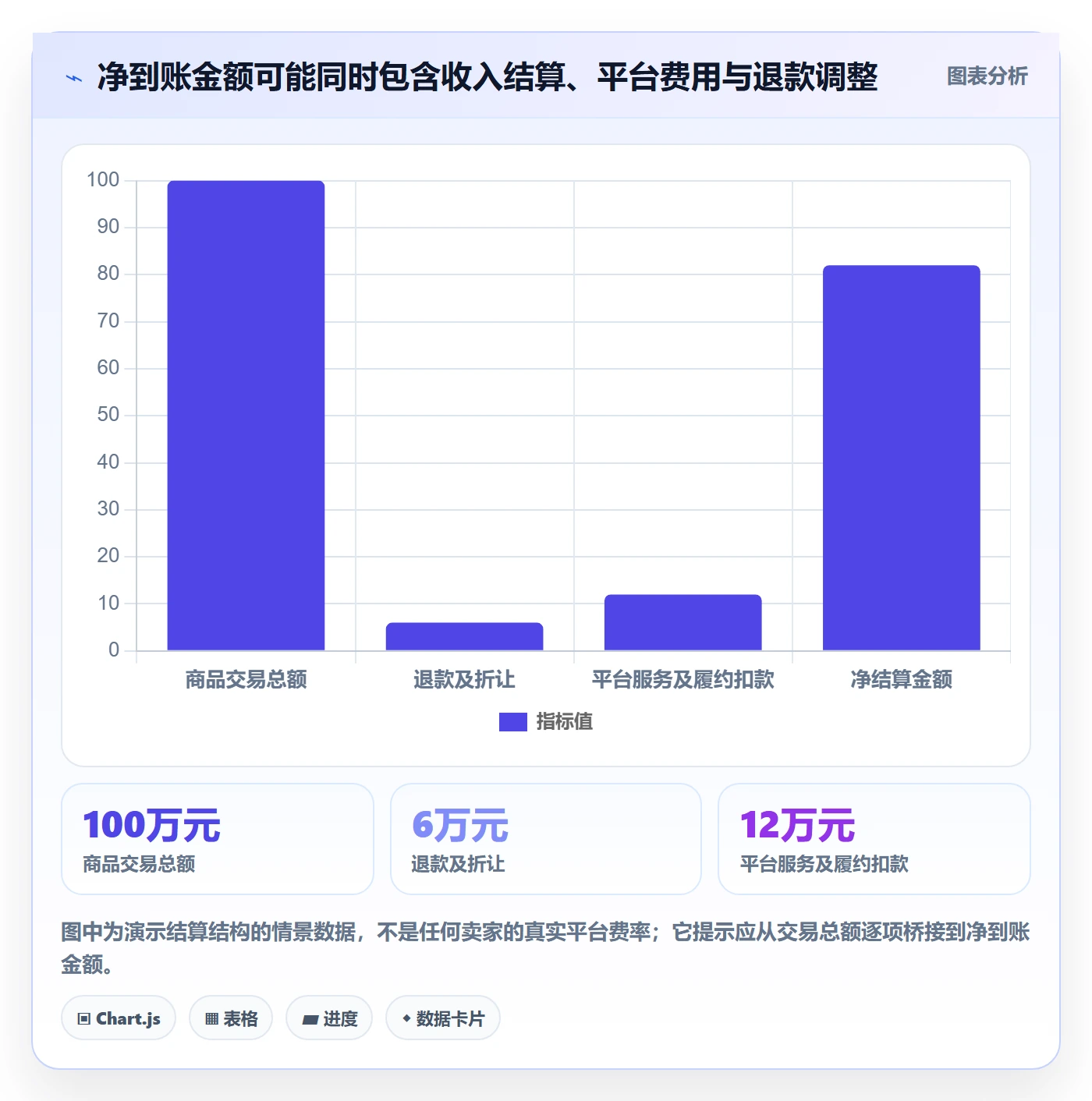The width and height of the screenshot is (1092, 1101).
Task: Click the description paragraph starting 图中为演示
Action: (546, 947)
